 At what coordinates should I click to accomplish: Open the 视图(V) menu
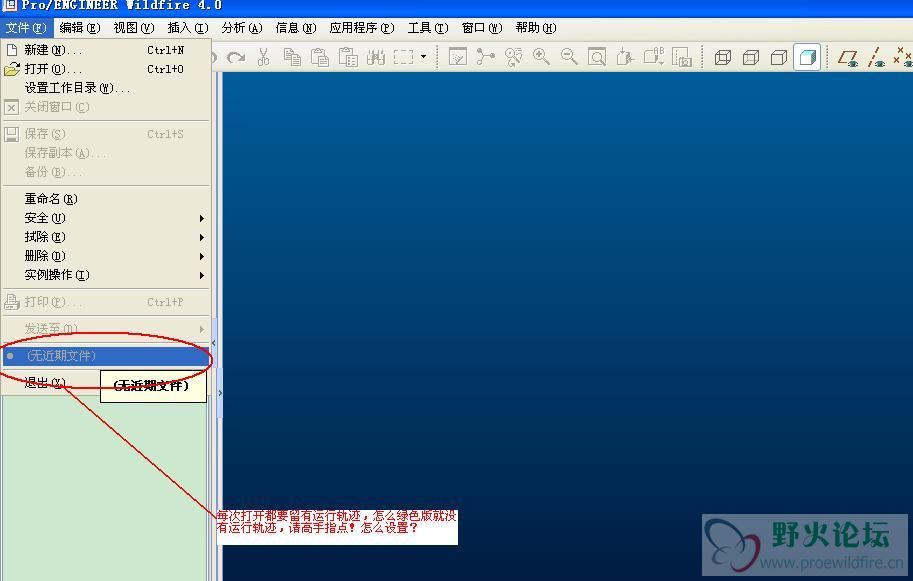pos(134,28)
